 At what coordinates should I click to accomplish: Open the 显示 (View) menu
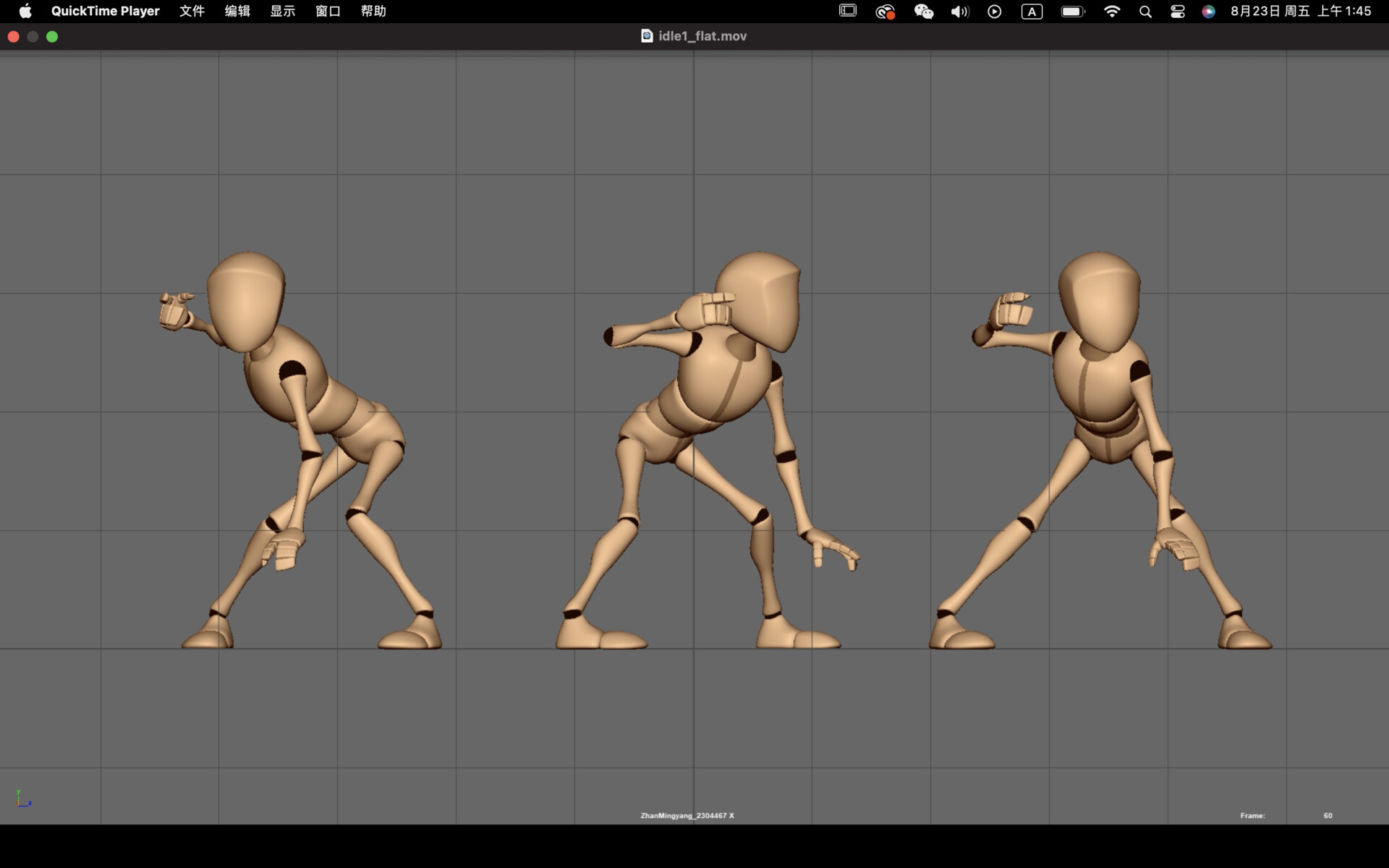click(282, 11)
